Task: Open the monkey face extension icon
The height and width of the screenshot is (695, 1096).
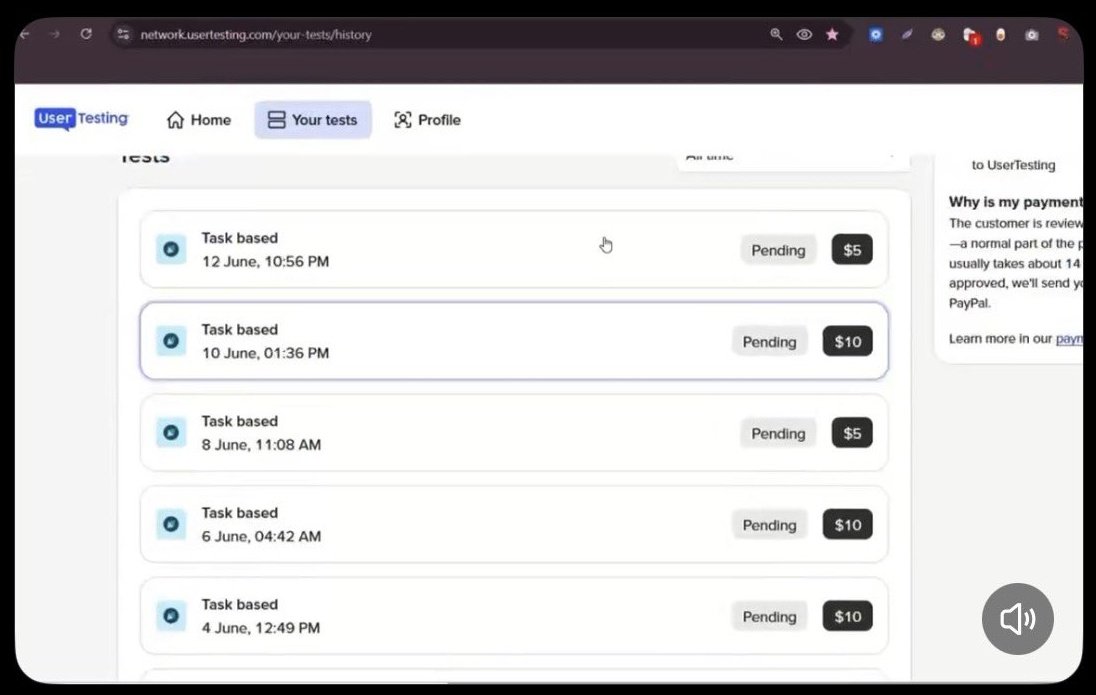Action: [x=938, y=34]
